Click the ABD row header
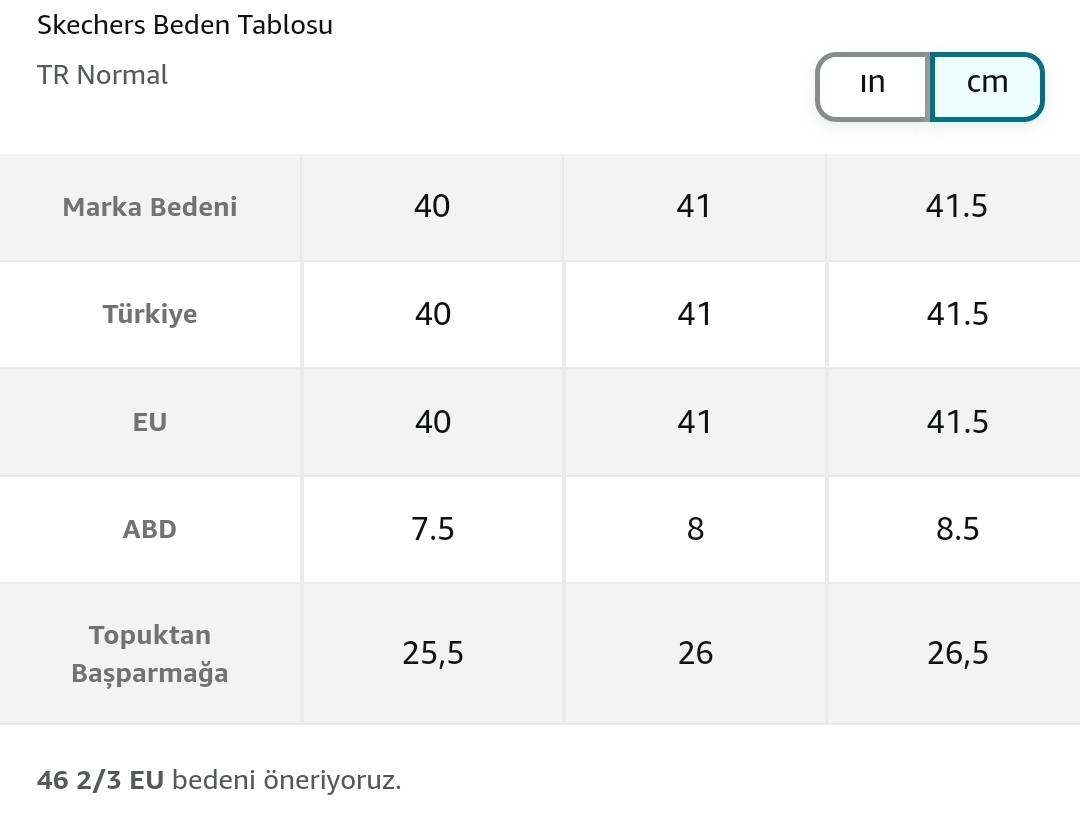 (x=150, y=530)
